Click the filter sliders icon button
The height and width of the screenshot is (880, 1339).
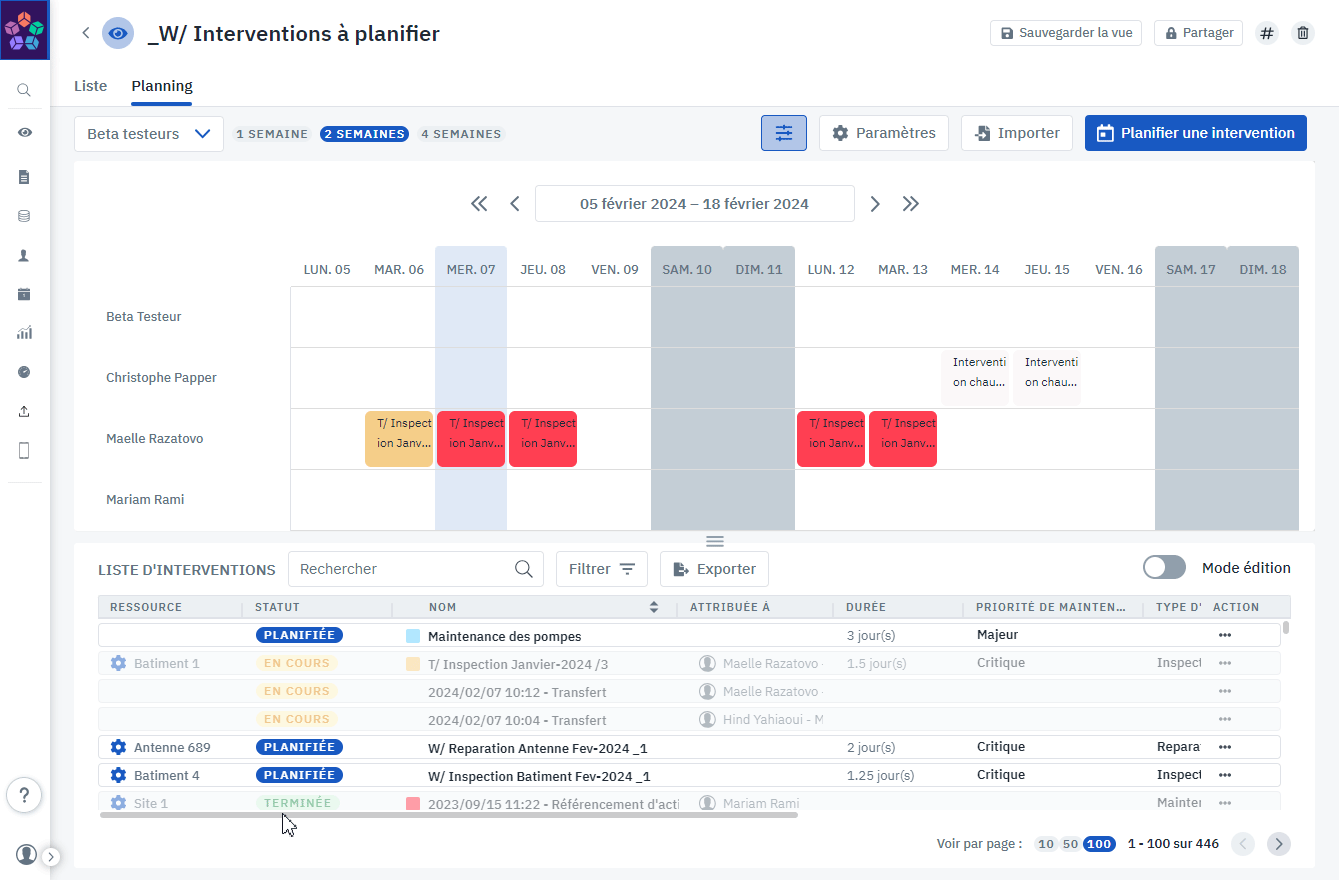click(784, 133)
